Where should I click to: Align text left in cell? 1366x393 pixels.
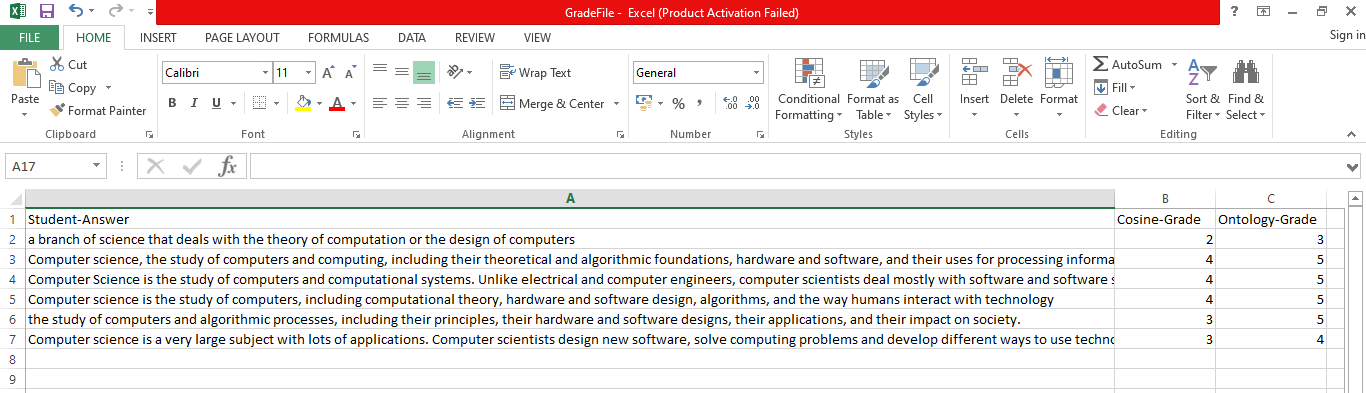(x=380, y=103)
